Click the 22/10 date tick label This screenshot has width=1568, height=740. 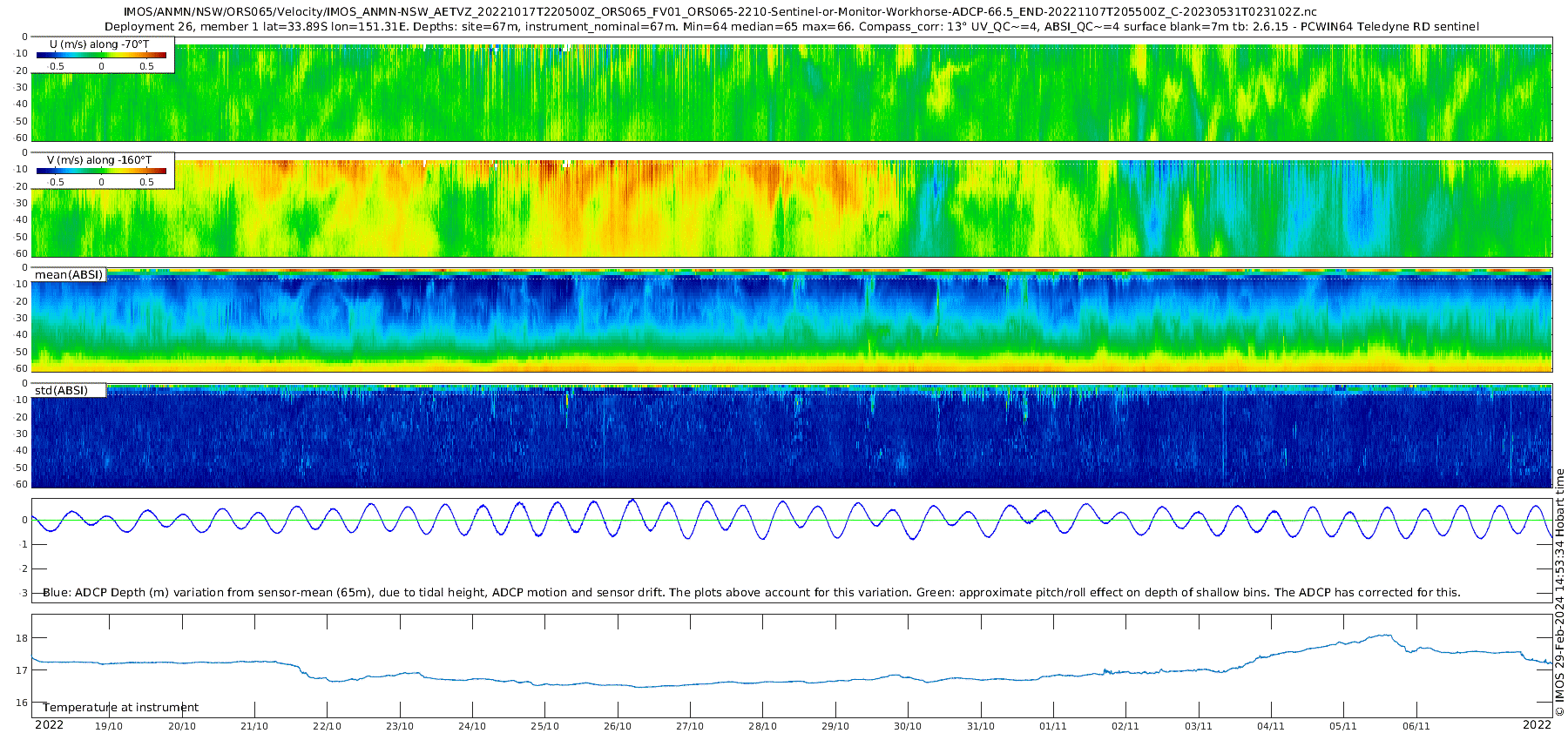tap(327, 726)
